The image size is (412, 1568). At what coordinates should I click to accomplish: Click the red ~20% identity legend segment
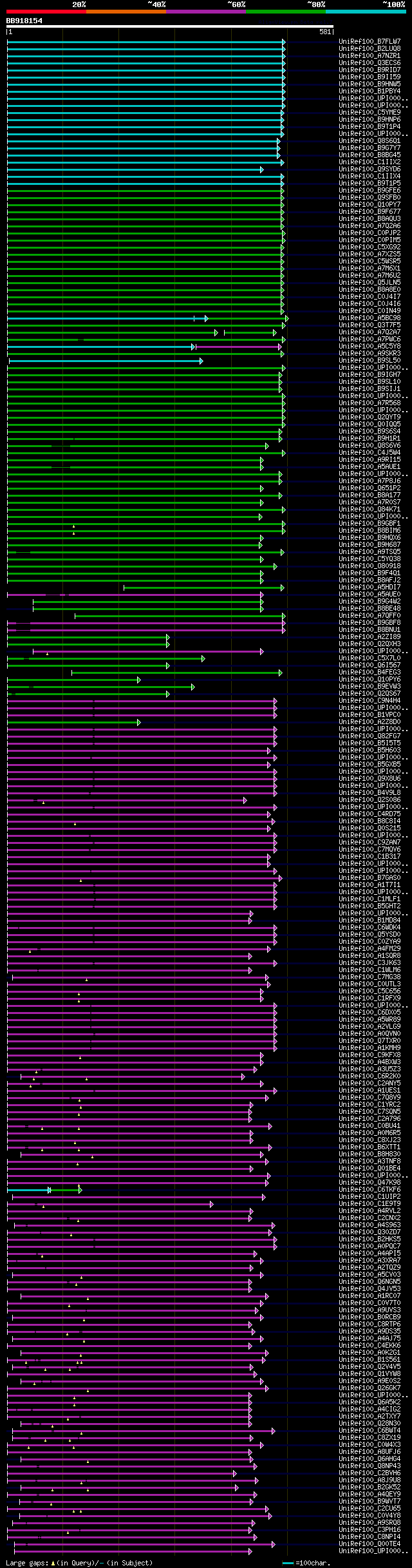(x=46, y=12)
